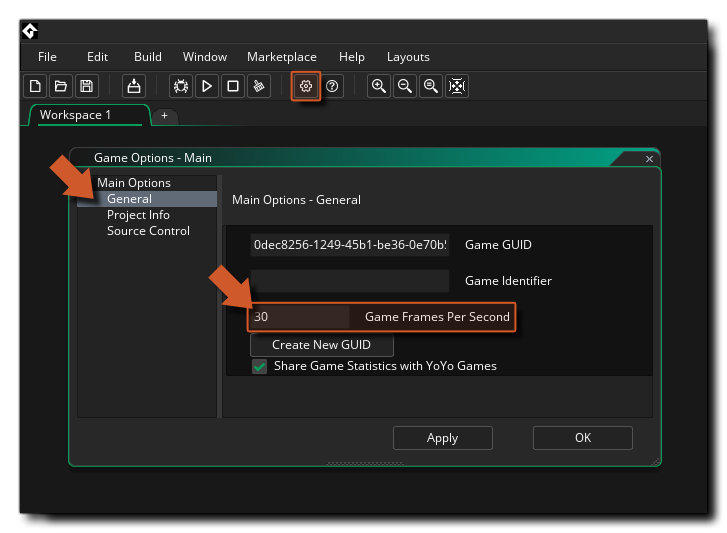Select the Main Options tree heading
This screenshot has width=727, height=533.
[134, 183]
